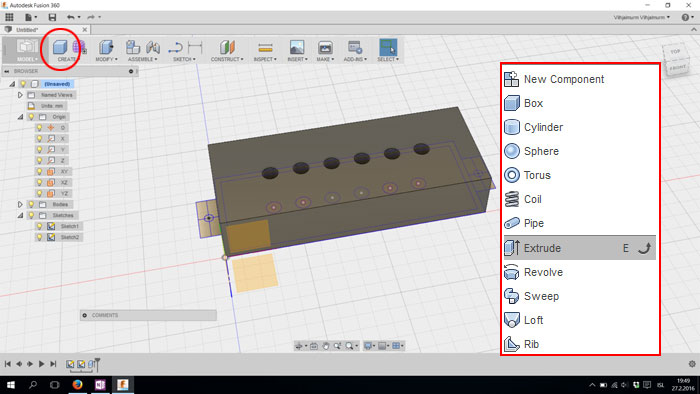Expand the Bodies folder
The height and width of the screenshot is (394, 700).
[20, 204]
